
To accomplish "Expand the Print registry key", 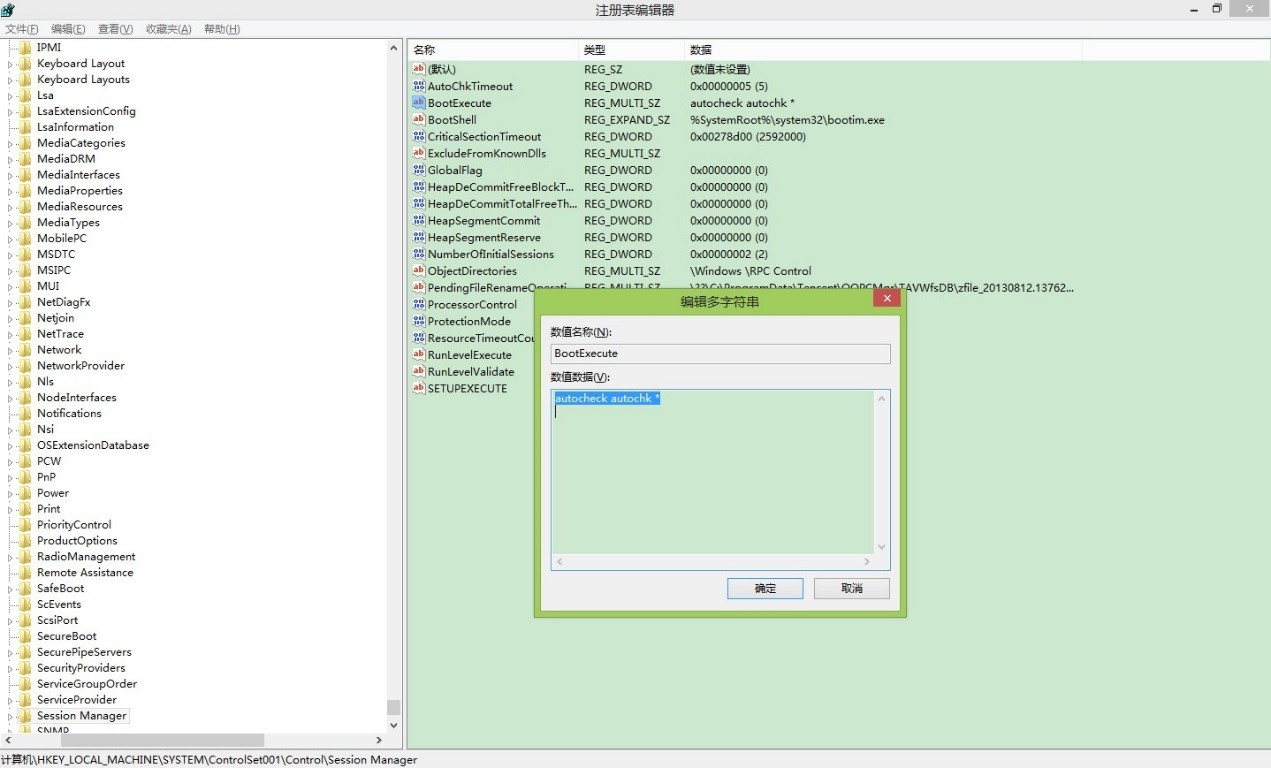I will (x=10, y=509).
